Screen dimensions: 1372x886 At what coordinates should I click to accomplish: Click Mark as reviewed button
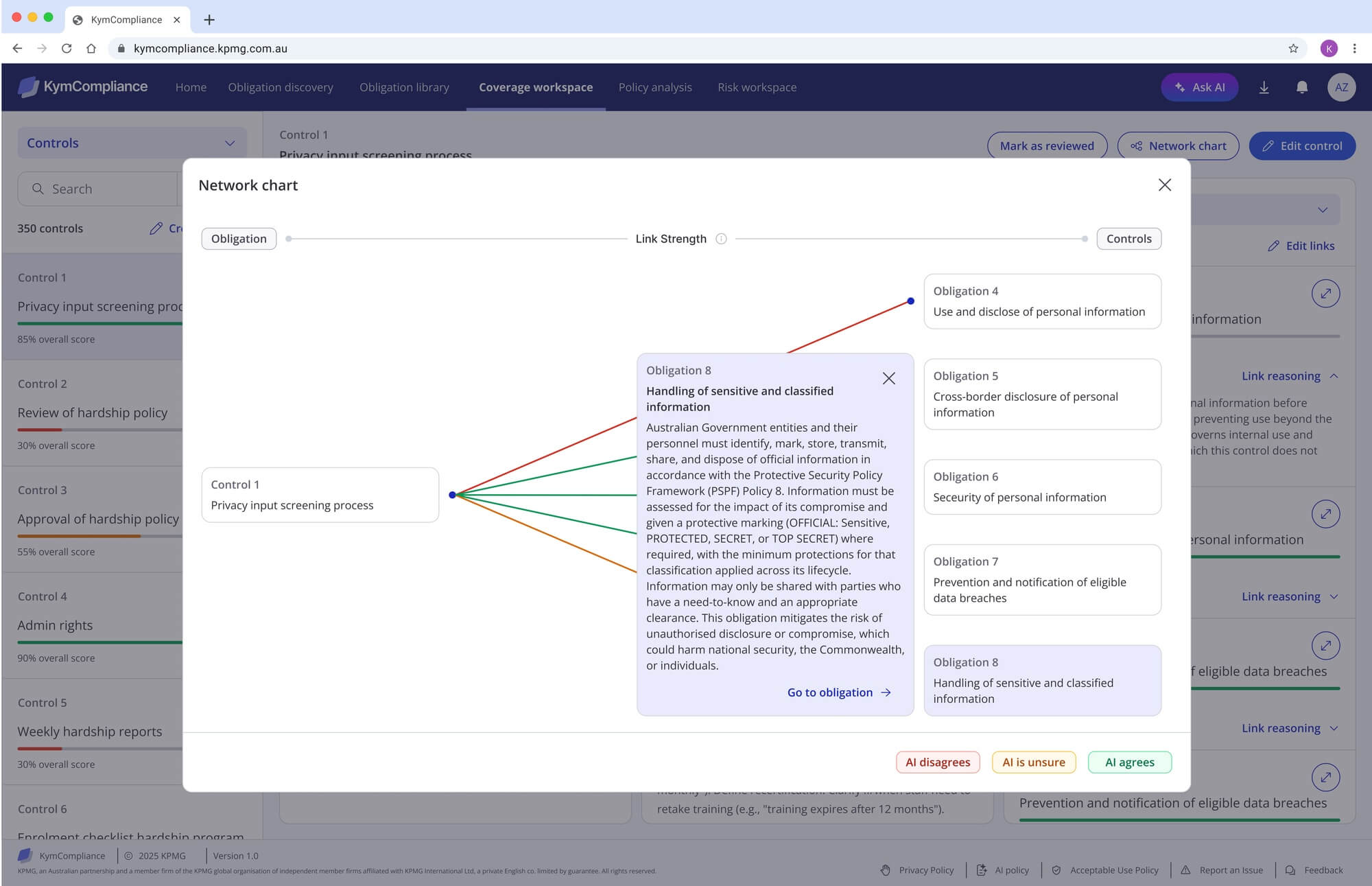tap(1047, 145)
